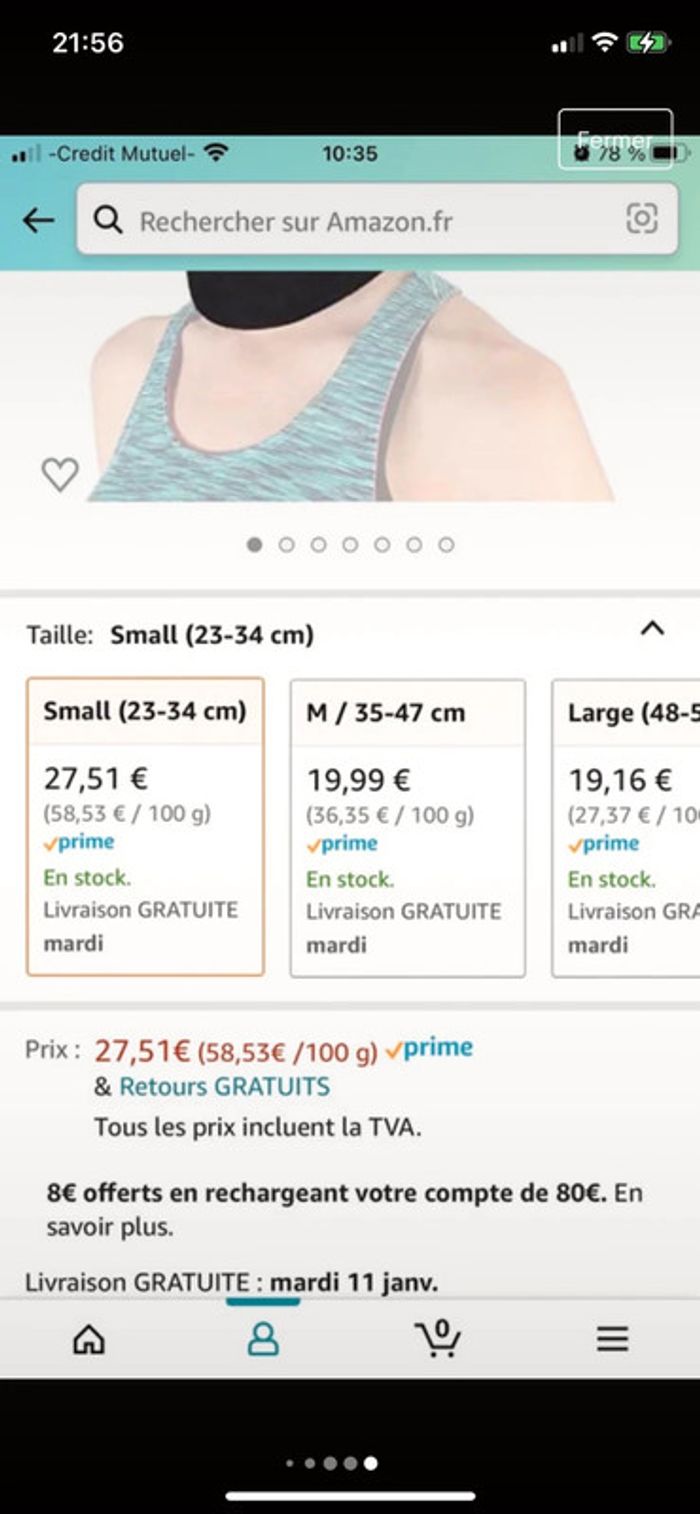
Task: Select the Large size option
Action: 627,827
